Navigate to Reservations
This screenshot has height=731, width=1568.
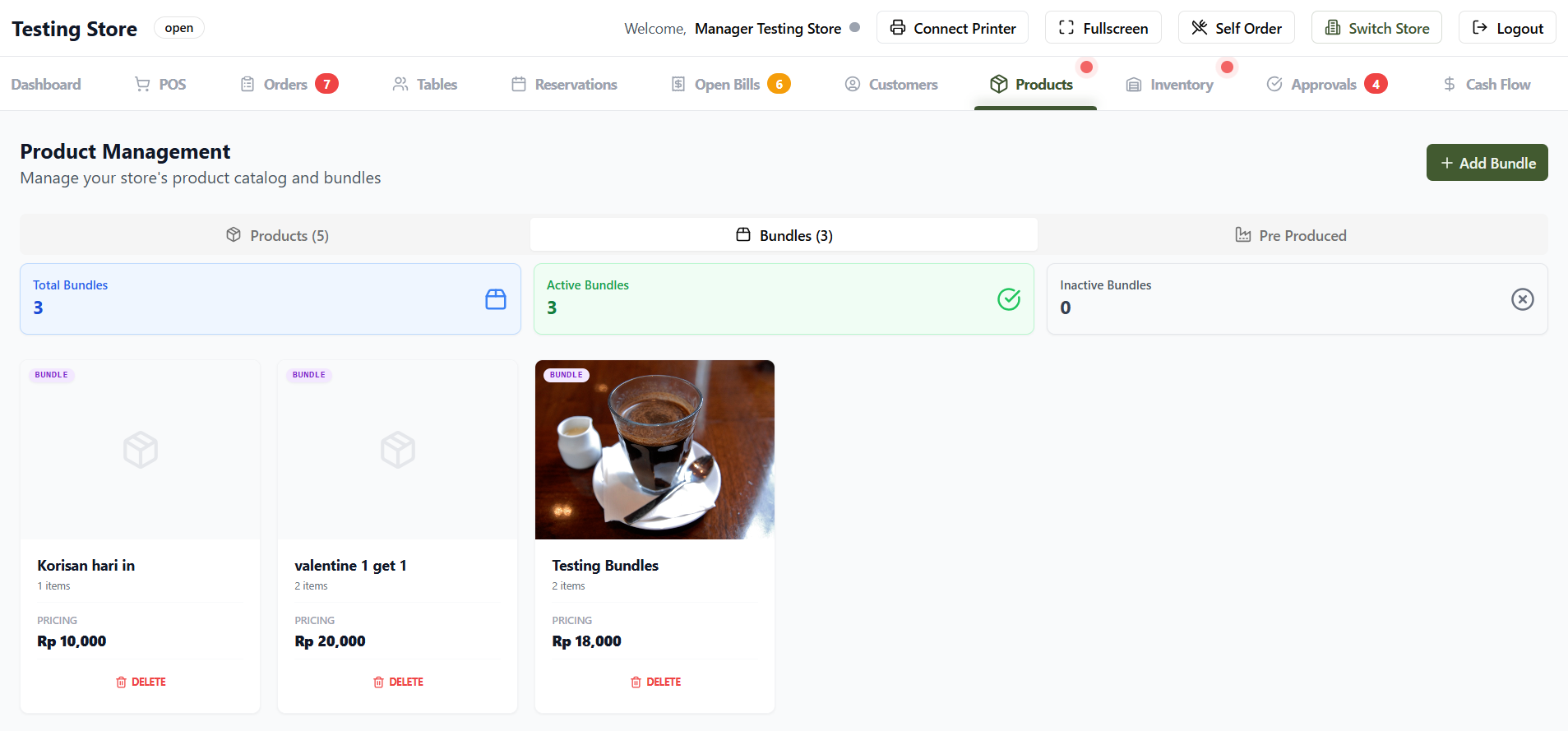click(x=564, y=85)
